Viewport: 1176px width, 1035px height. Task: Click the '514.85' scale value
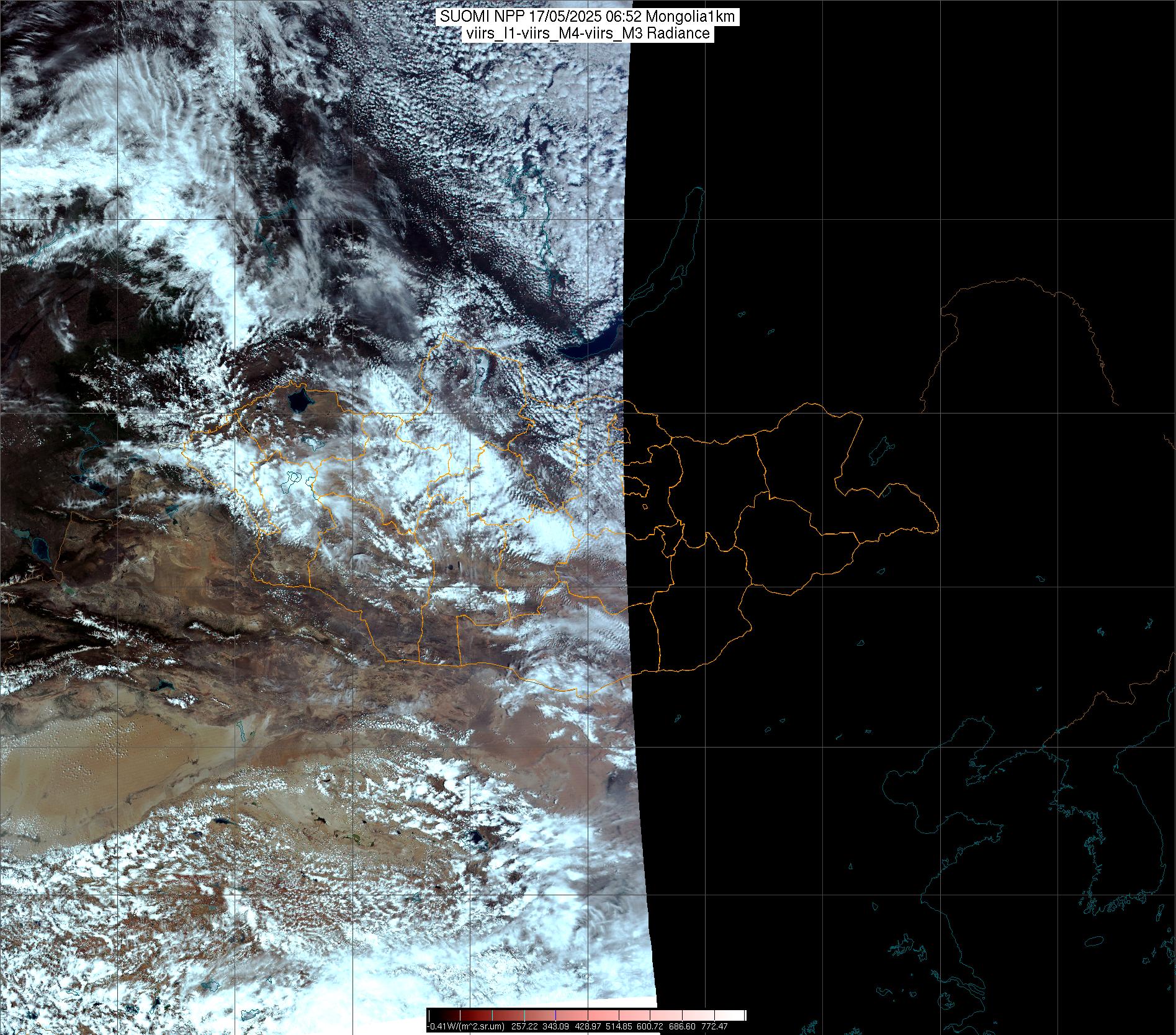619,1027
